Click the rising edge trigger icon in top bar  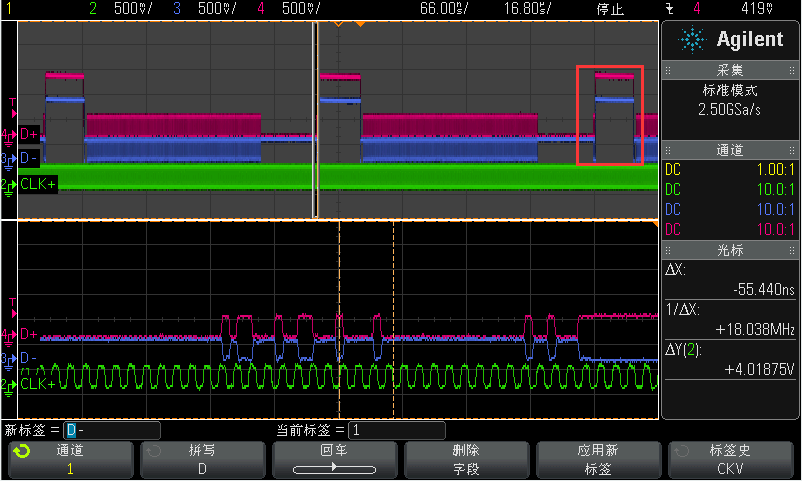(x=669, y=8)
